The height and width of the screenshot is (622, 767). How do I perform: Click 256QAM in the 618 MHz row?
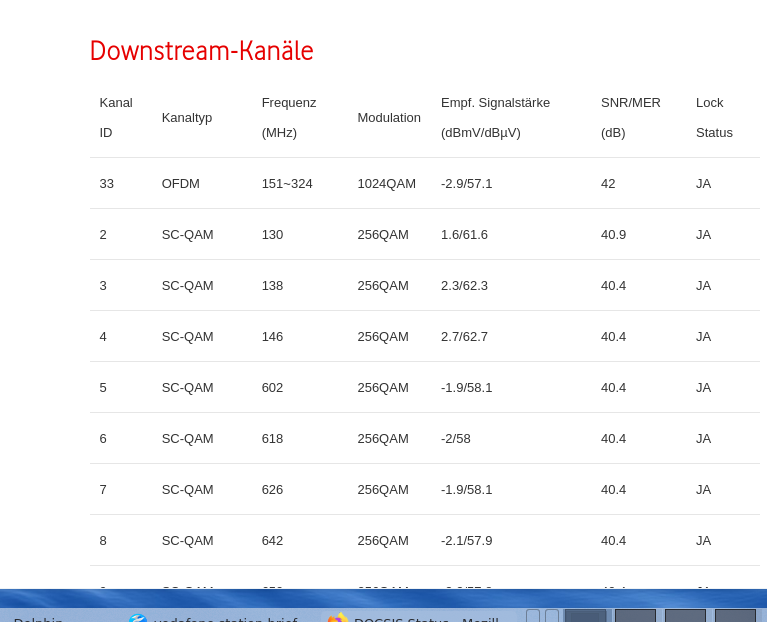tap(383, 439)
